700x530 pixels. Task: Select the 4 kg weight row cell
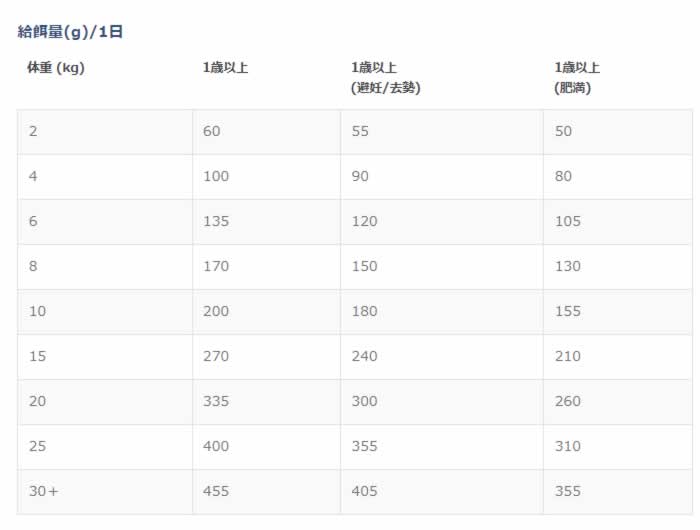click(33, 176)
